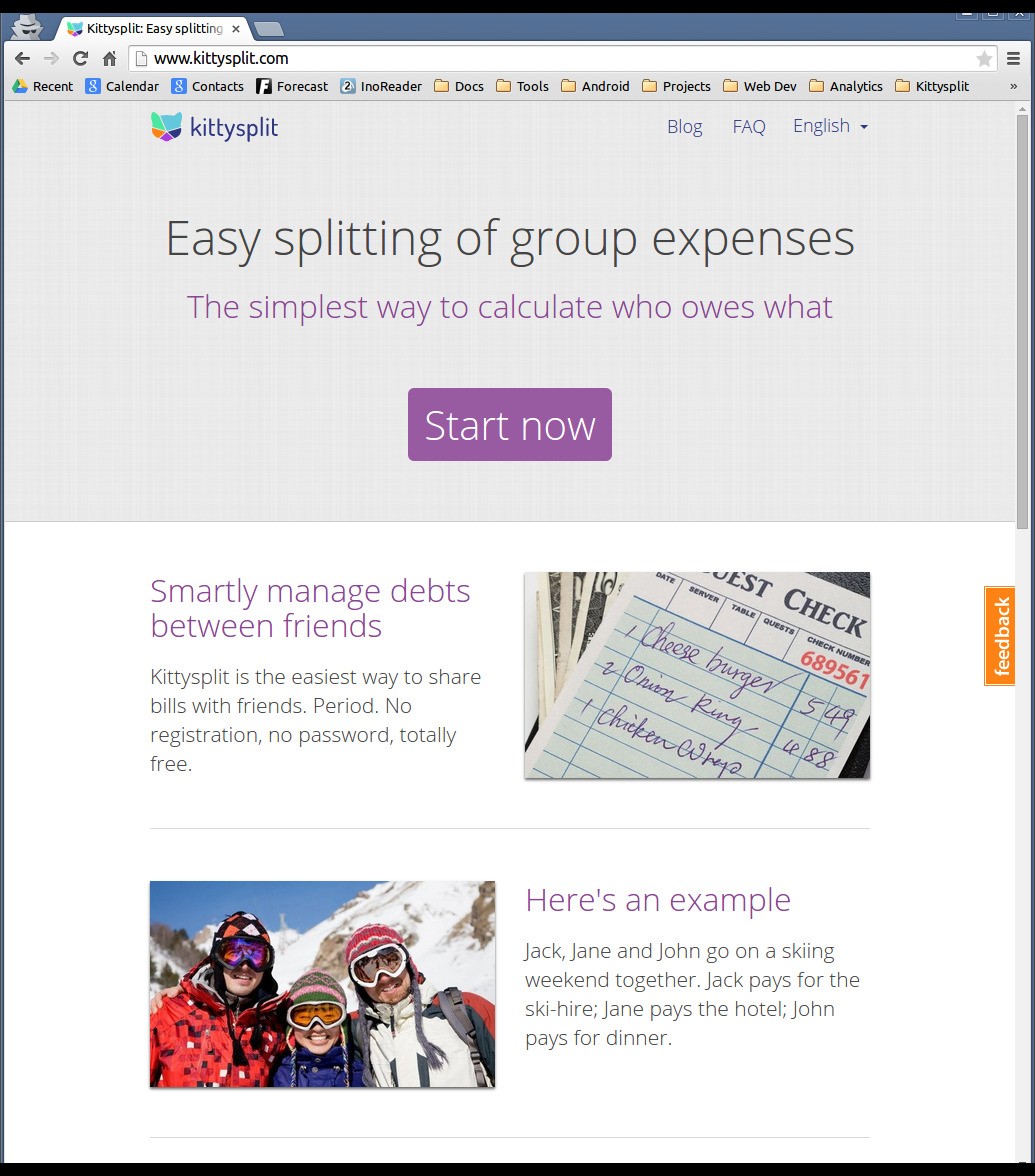Click the kittysplit cat logo

166,127
